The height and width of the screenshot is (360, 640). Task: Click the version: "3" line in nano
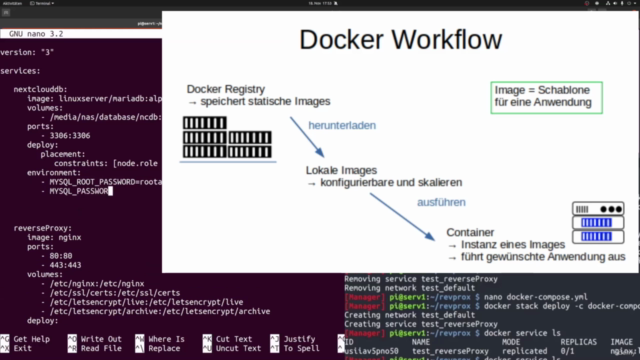tap(27, 52)
